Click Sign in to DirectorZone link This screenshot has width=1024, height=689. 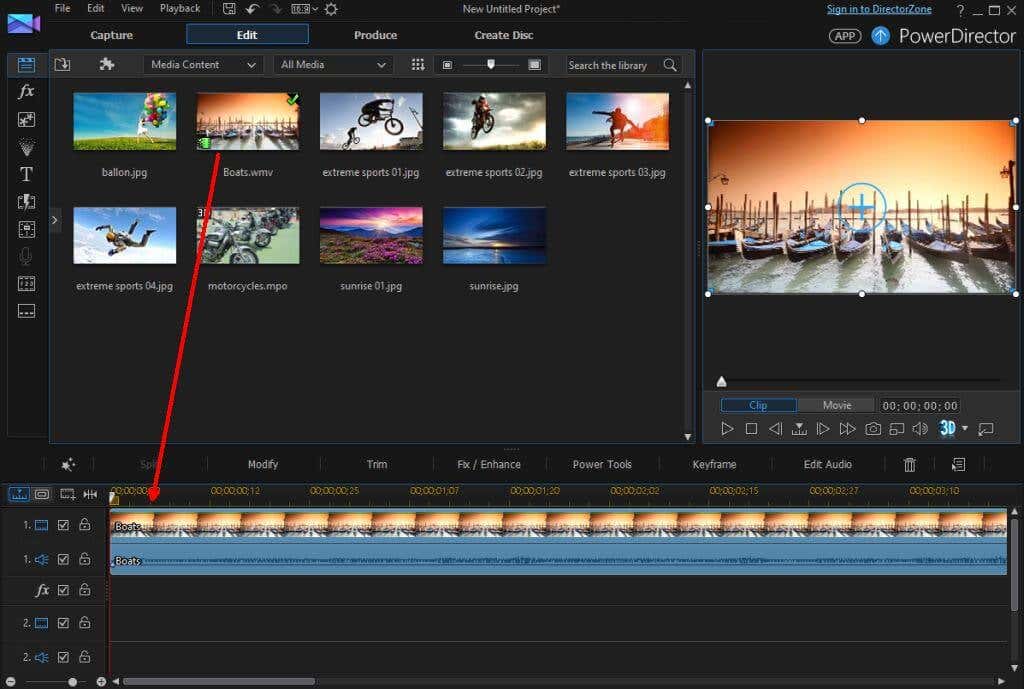[x=879, y=9]
